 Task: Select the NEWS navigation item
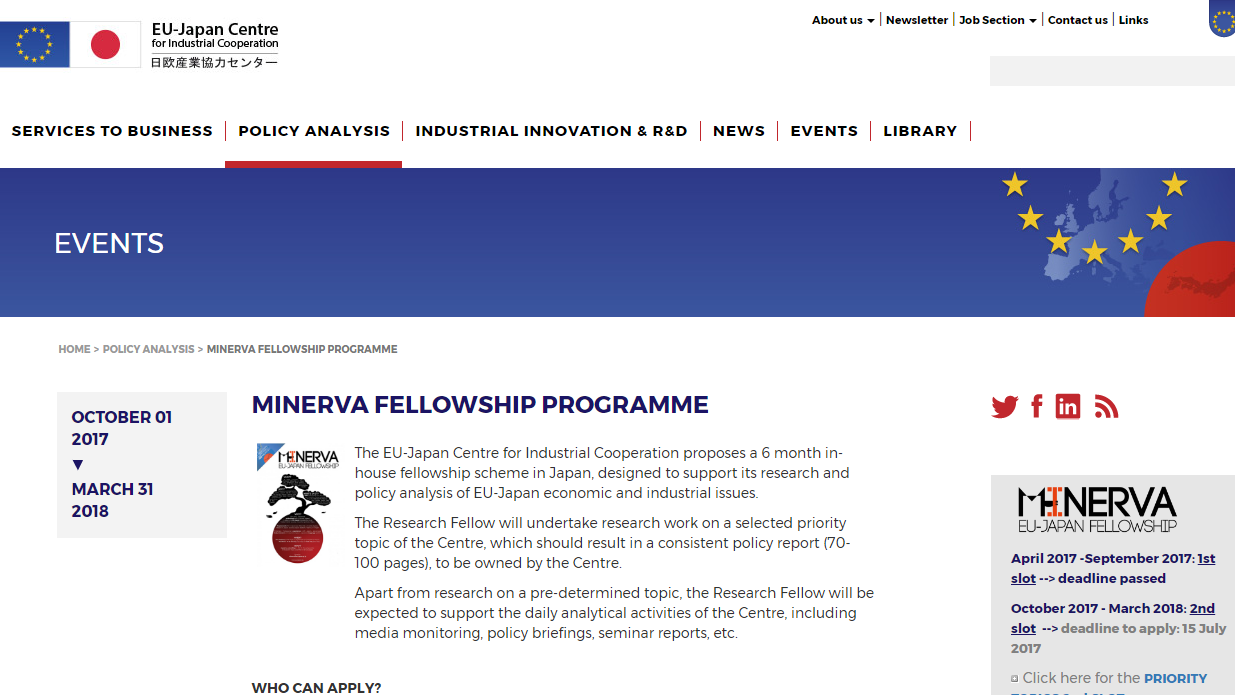coord(739,130)
